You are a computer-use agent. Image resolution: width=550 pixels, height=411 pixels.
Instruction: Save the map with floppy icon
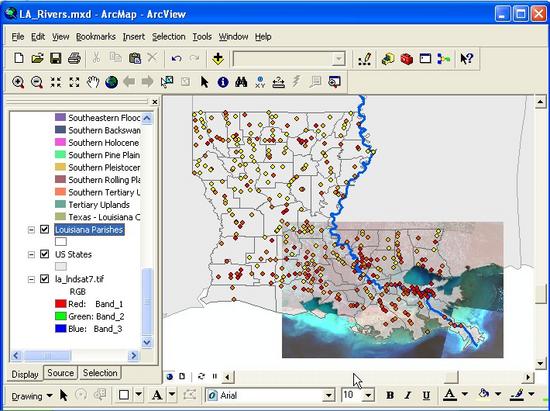click(56, 58)
